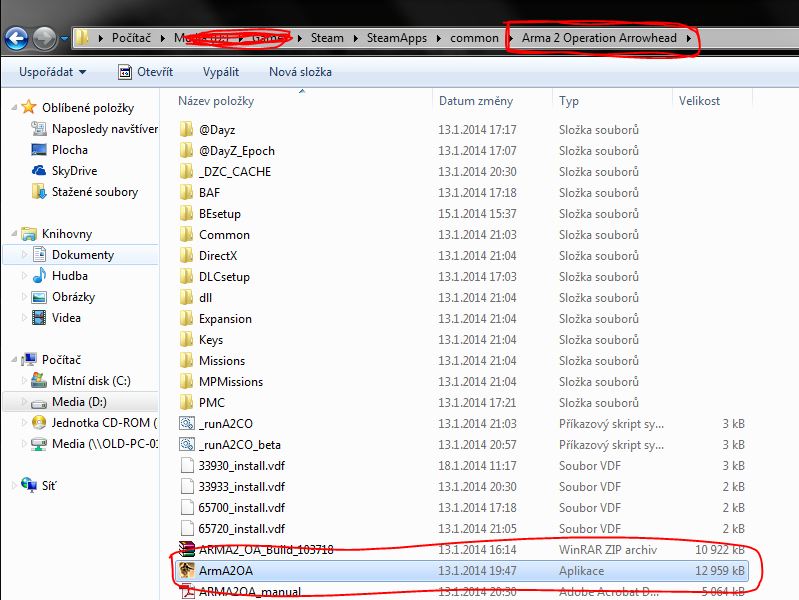Open Stažené soubory in the sidebar

pos(95,192)
